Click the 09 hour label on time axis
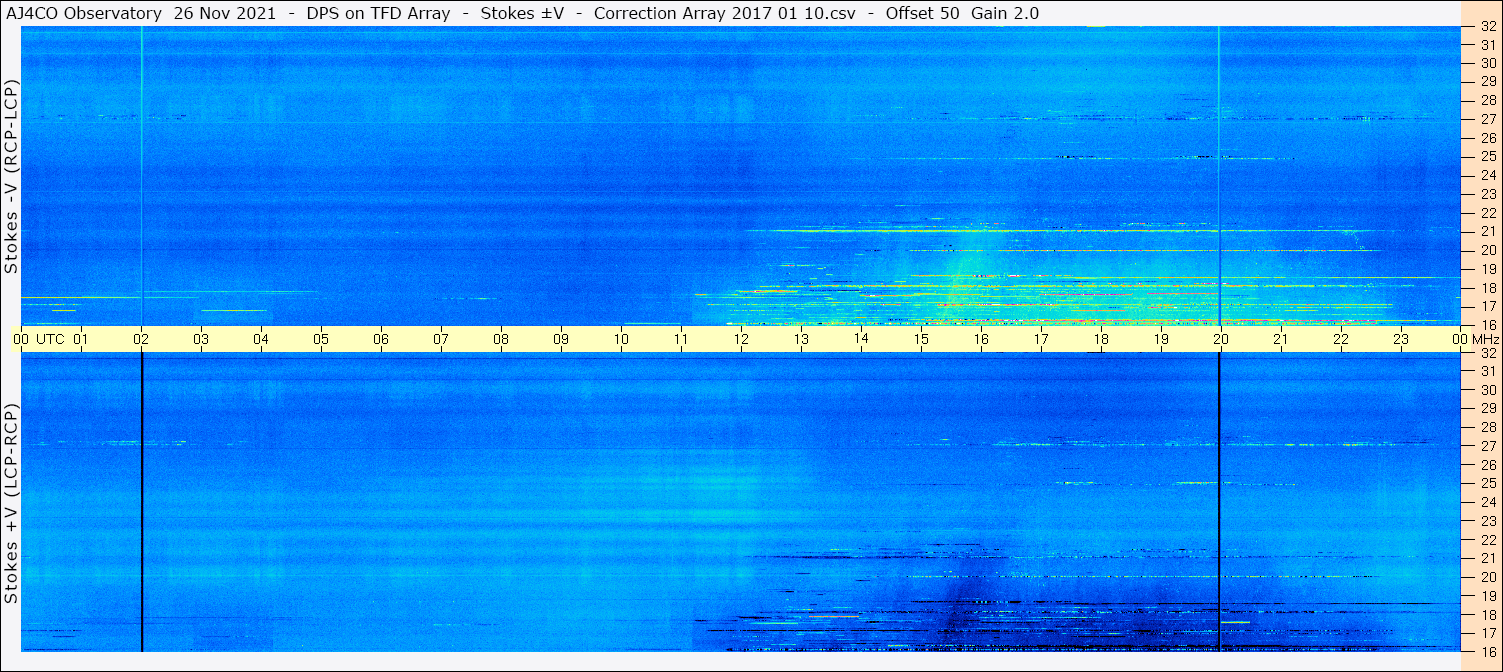1503x672 pixels. [561, 339]
